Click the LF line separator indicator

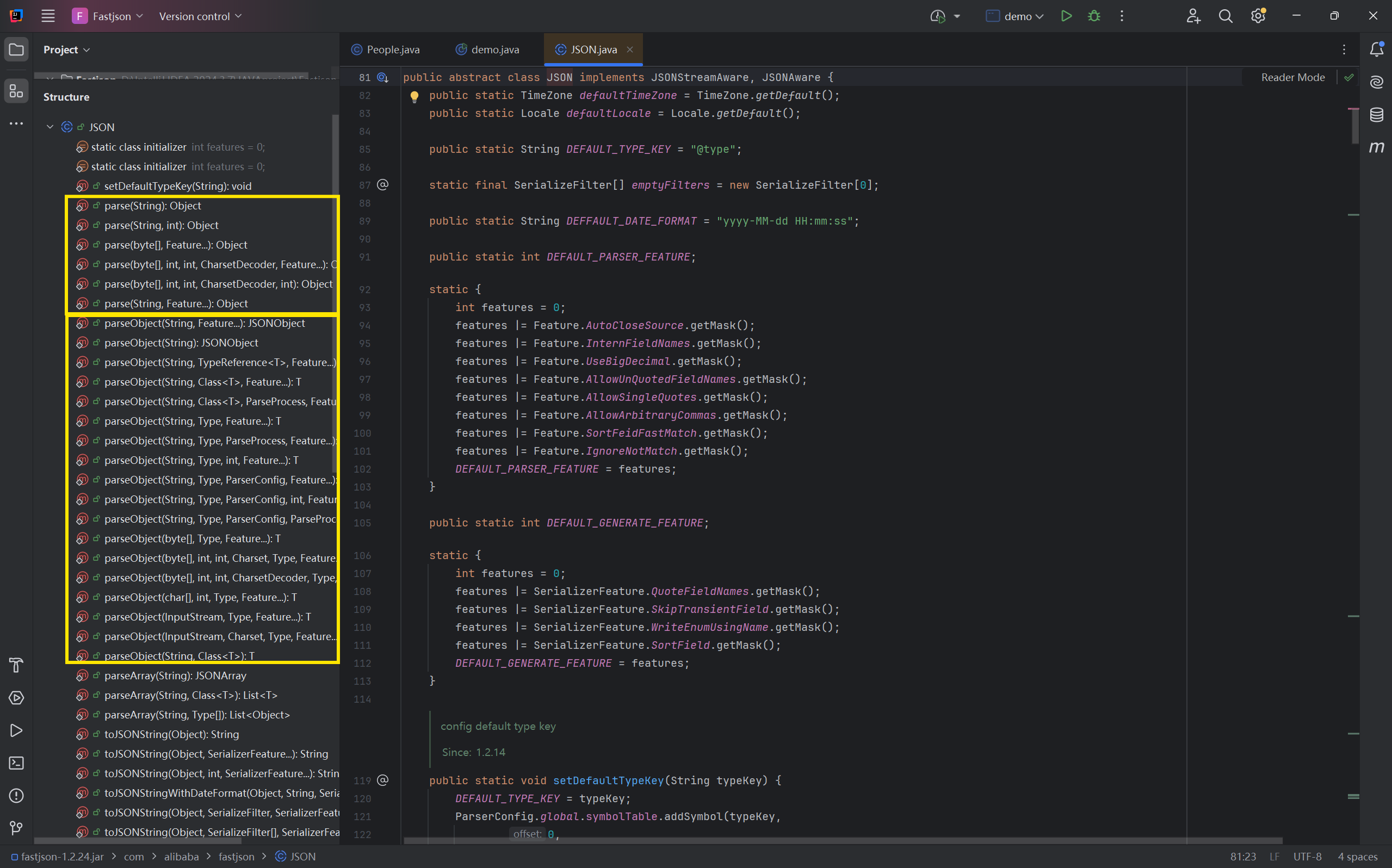(1275, 857)
